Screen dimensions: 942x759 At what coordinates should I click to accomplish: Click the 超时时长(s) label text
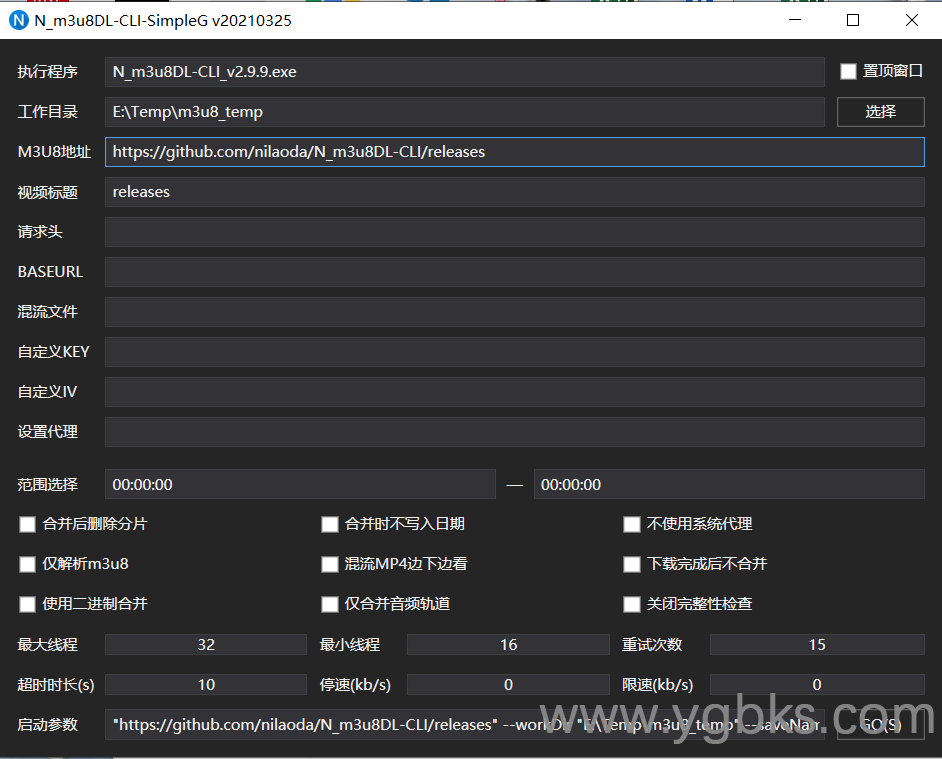click(x=56, y=685)
